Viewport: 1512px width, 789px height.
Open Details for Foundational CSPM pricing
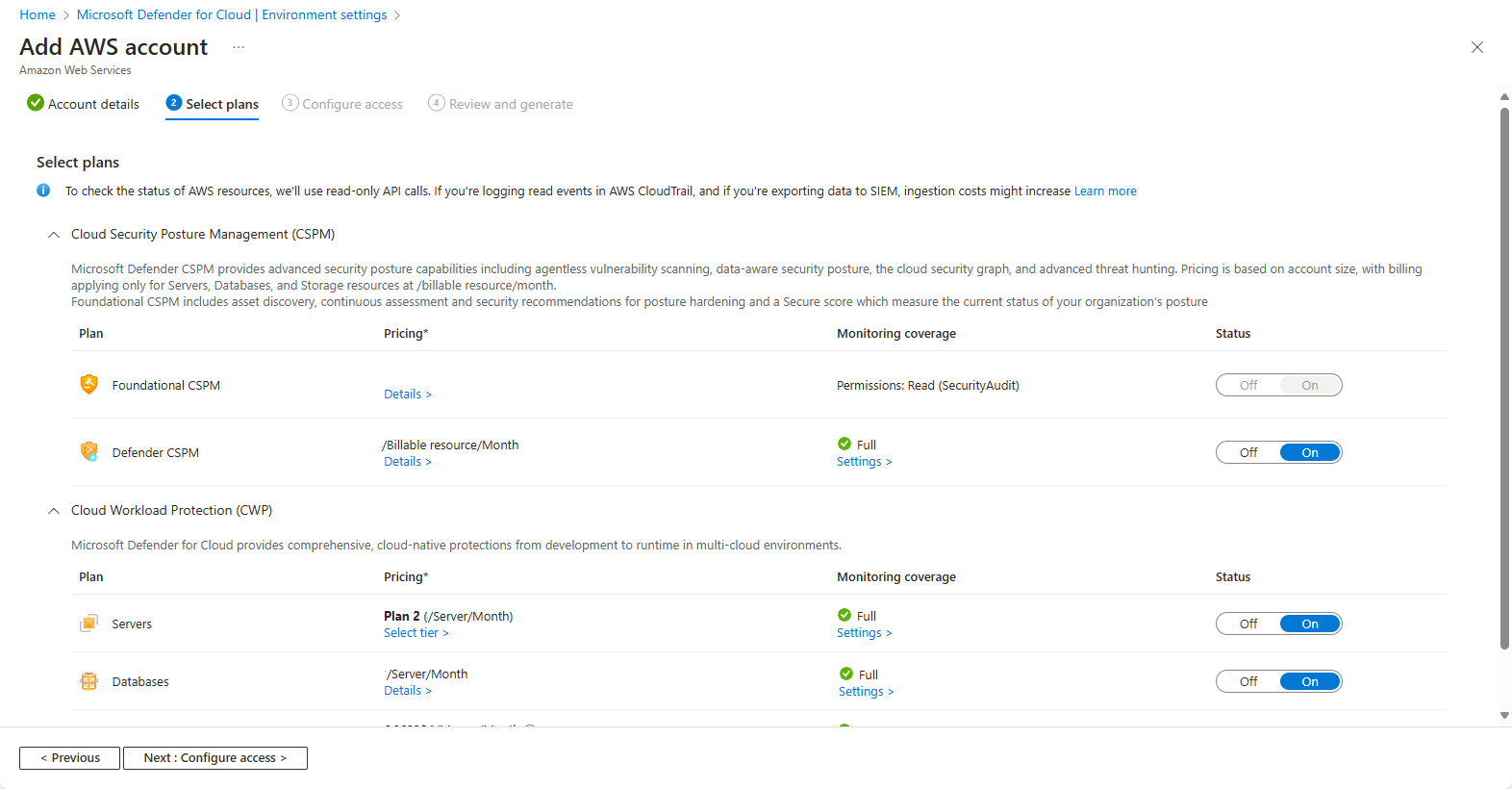408,394
